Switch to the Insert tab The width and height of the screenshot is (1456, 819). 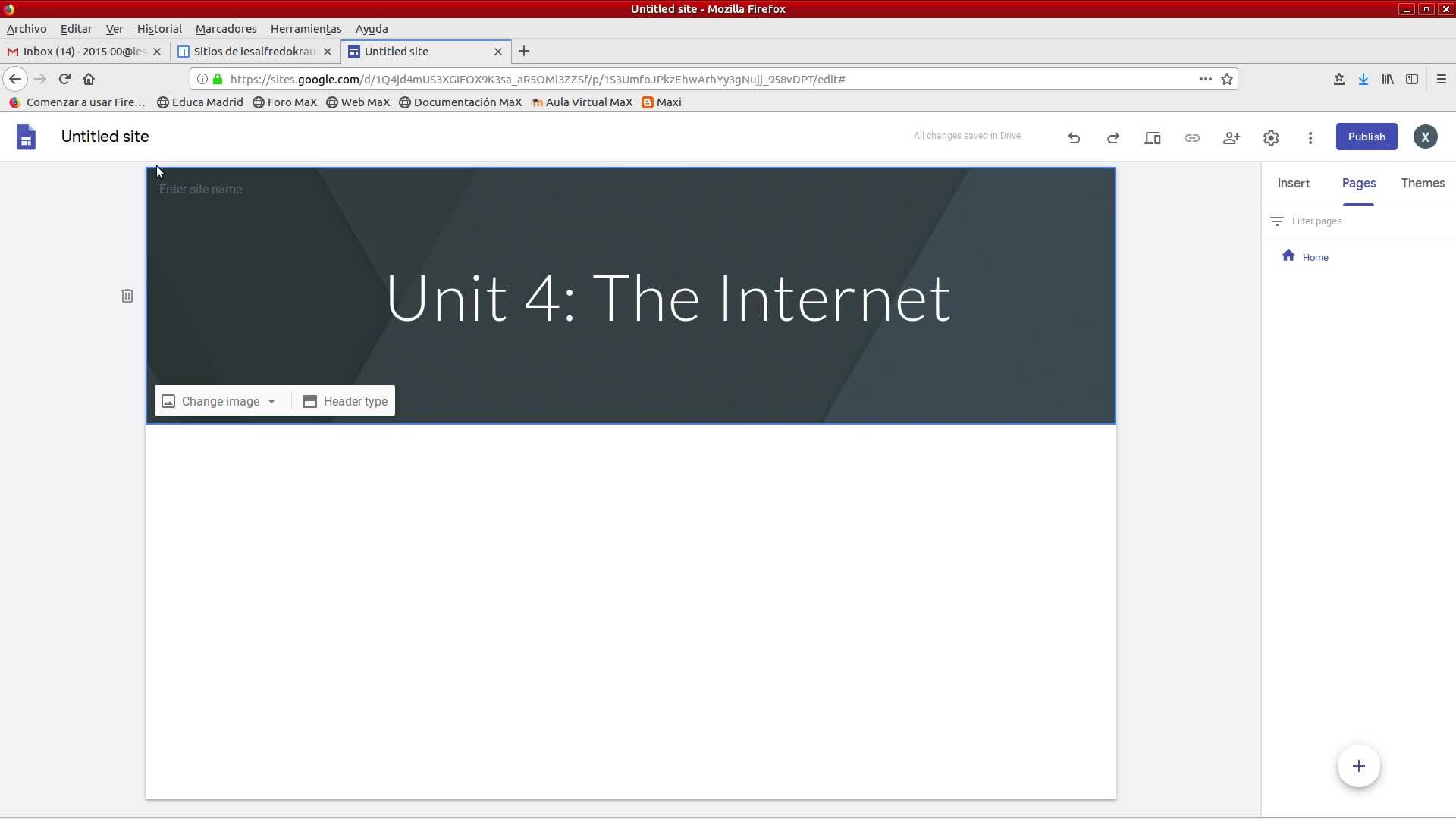coord(1293,183)
